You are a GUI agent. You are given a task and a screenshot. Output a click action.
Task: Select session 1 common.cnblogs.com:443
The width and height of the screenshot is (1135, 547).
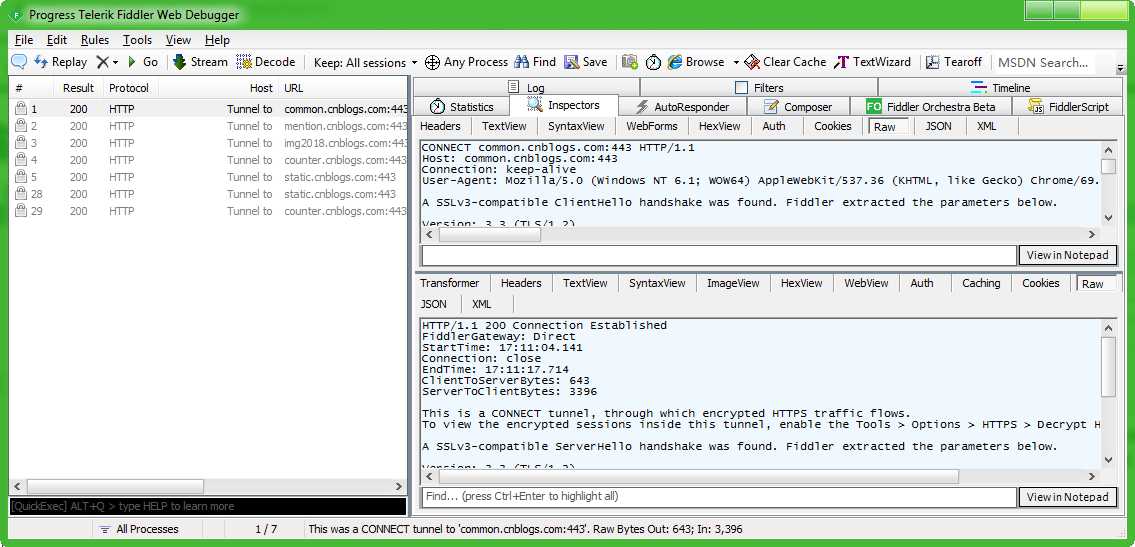point(209,109)
